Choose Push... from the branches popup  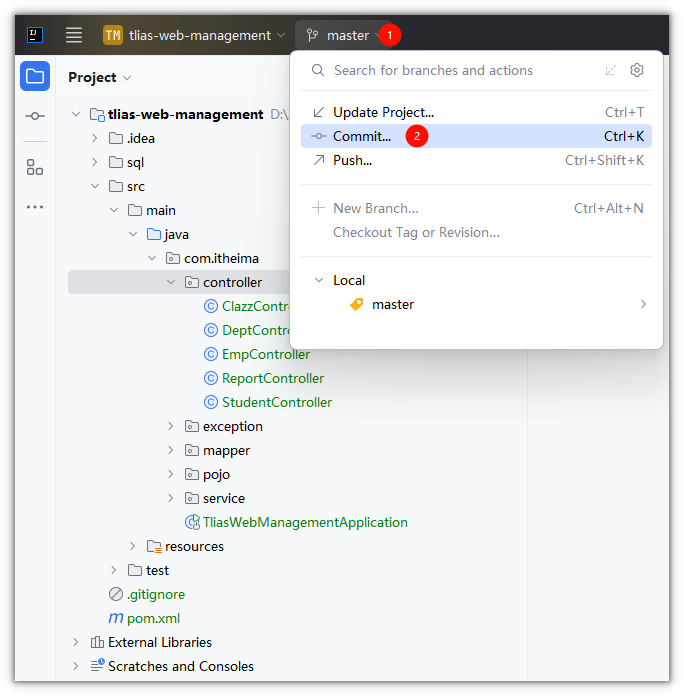tap(476, 160)
